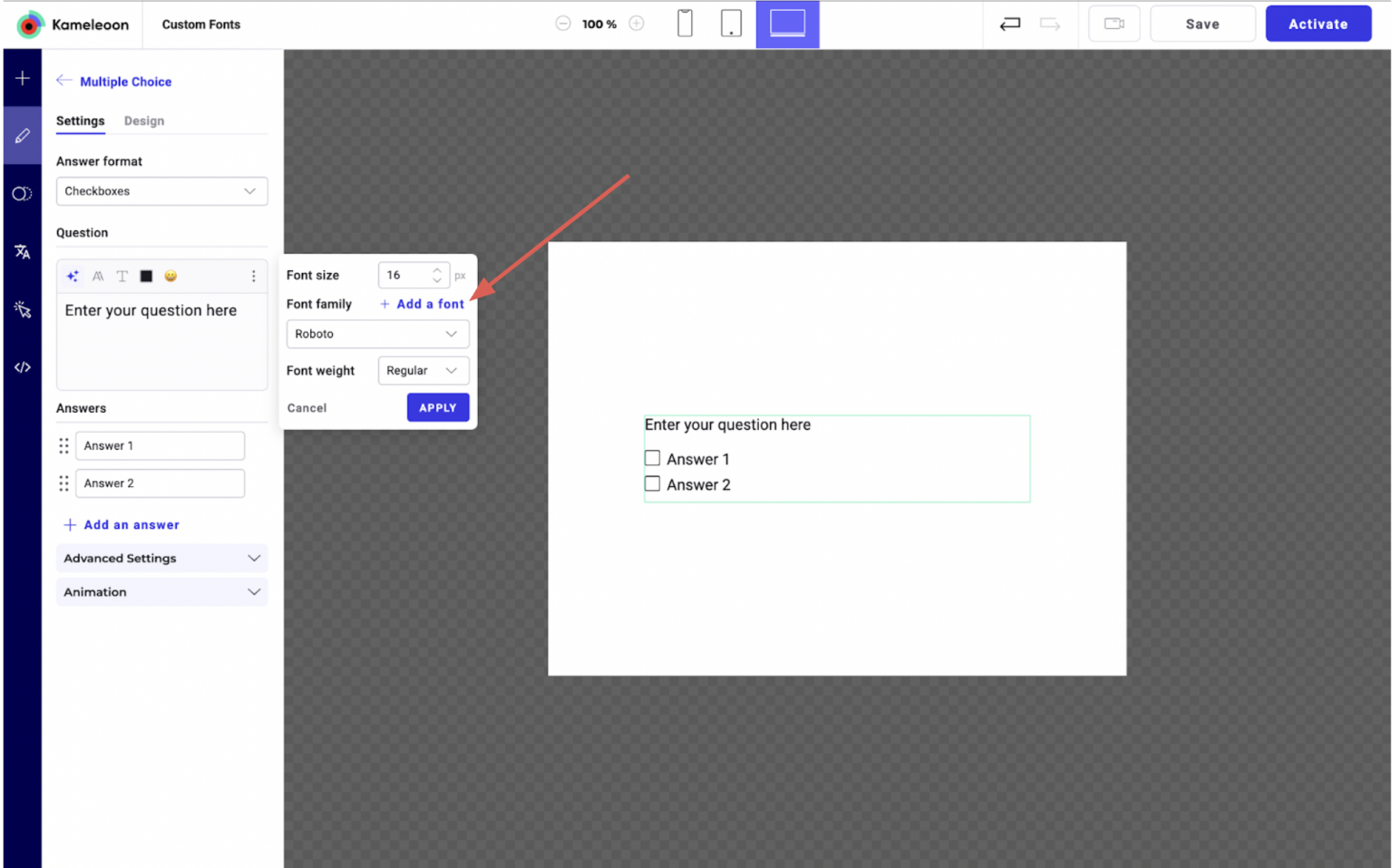Click the plus icon in left sidebar
Screen dimensions: 1393x868
point(23,78)
